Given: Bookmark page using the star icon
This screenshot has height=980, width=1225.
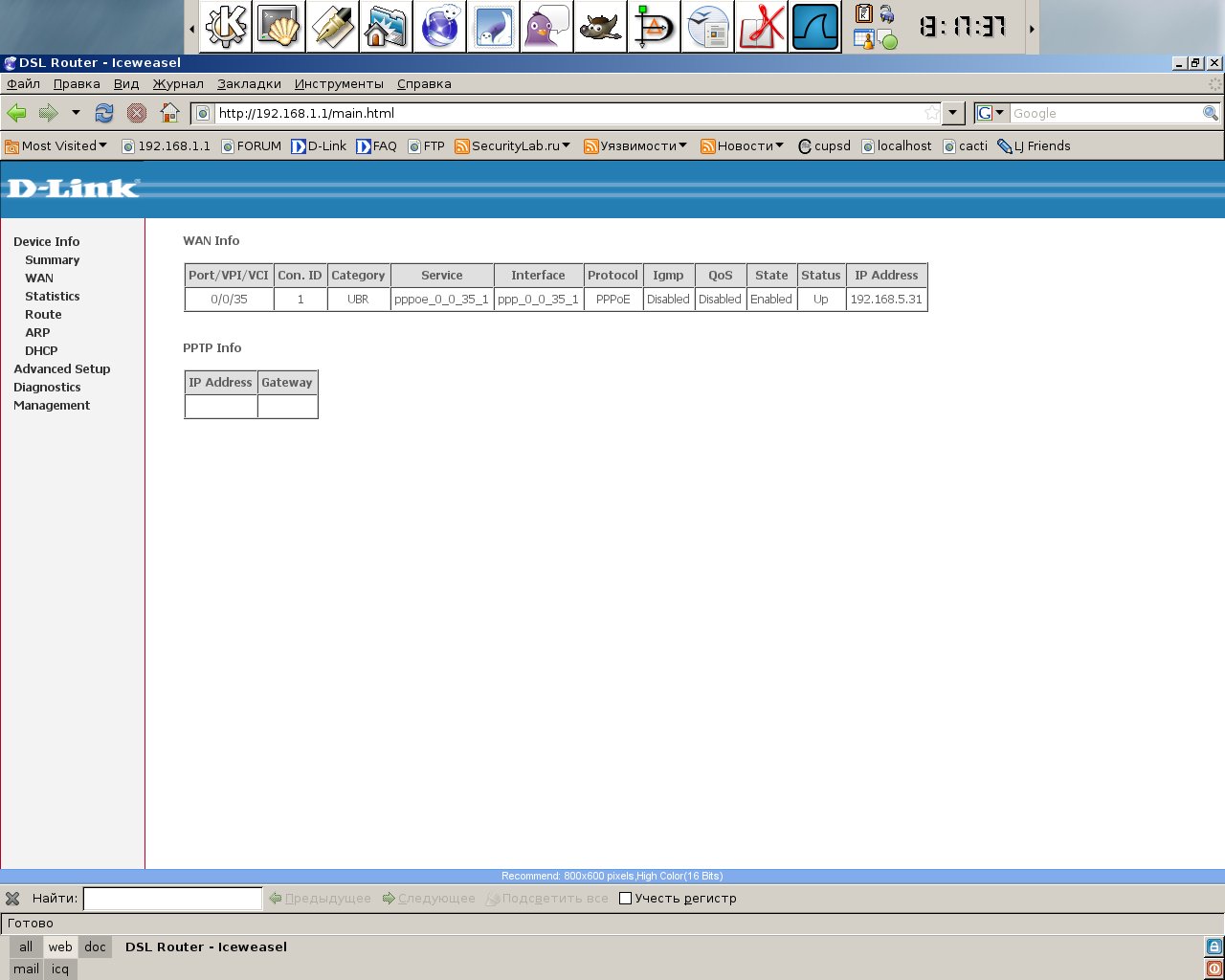Looking at the screenshot, I should pos(931,113).
